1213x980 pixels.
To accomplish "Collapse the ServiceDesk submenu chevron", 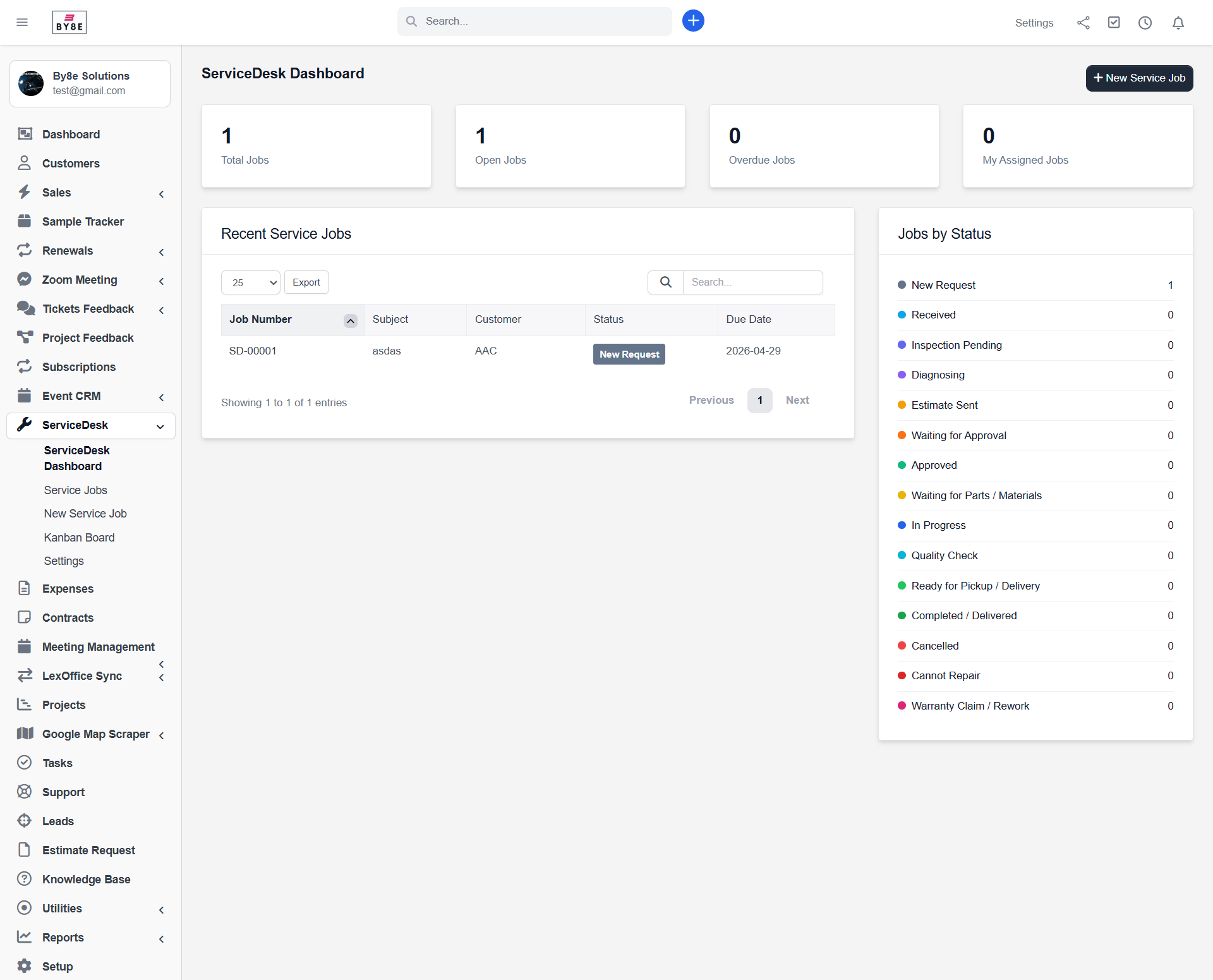I will point(160,427).
